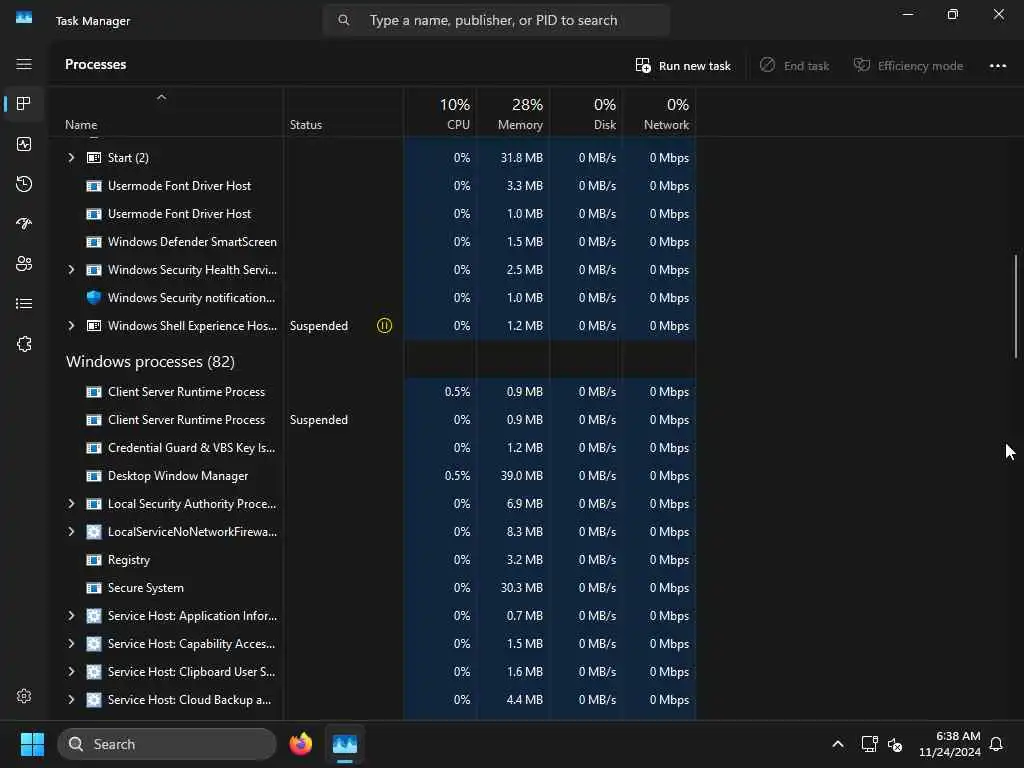Screen dimensions: 1024x768
Task: Click the collapse arrow above Name column
Action: pyautogui.click(x=161, y=97)
